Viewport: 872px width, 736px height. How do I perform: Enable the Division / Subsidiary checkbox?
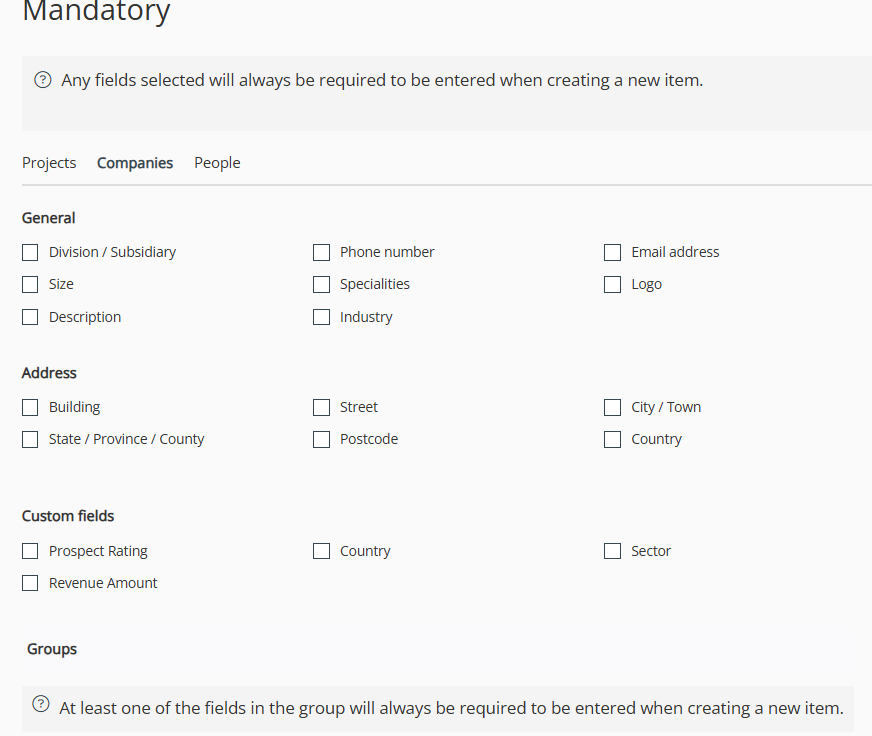(x=30, y=252)
